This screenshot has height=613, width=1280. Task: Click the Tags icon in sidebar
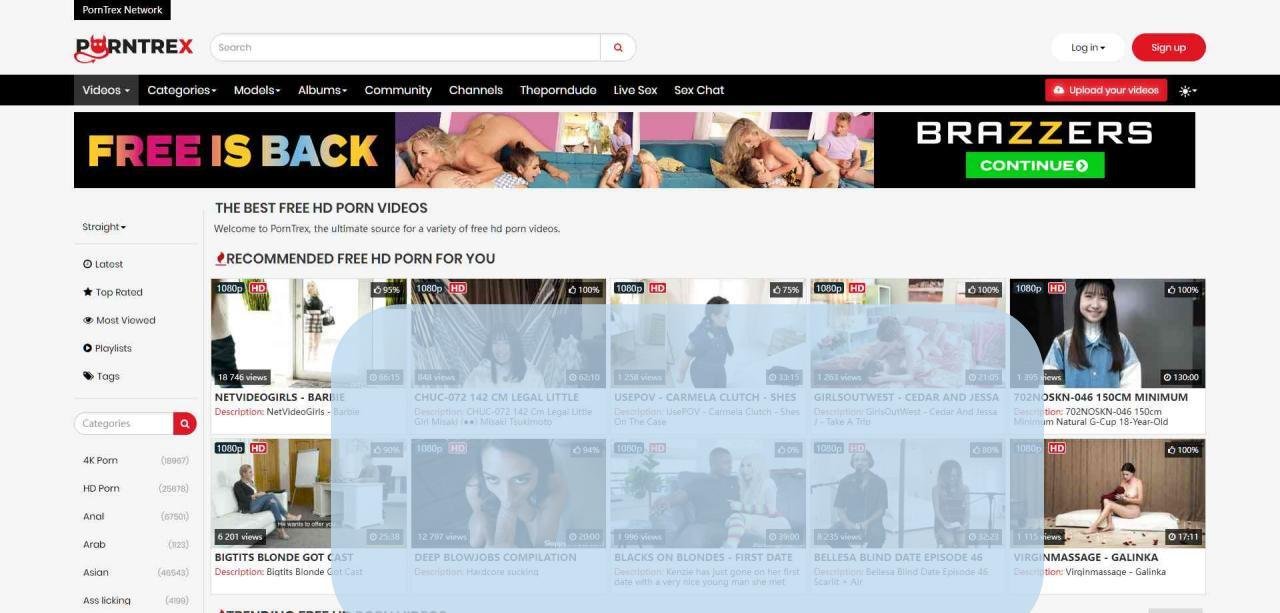click(87, 376)
